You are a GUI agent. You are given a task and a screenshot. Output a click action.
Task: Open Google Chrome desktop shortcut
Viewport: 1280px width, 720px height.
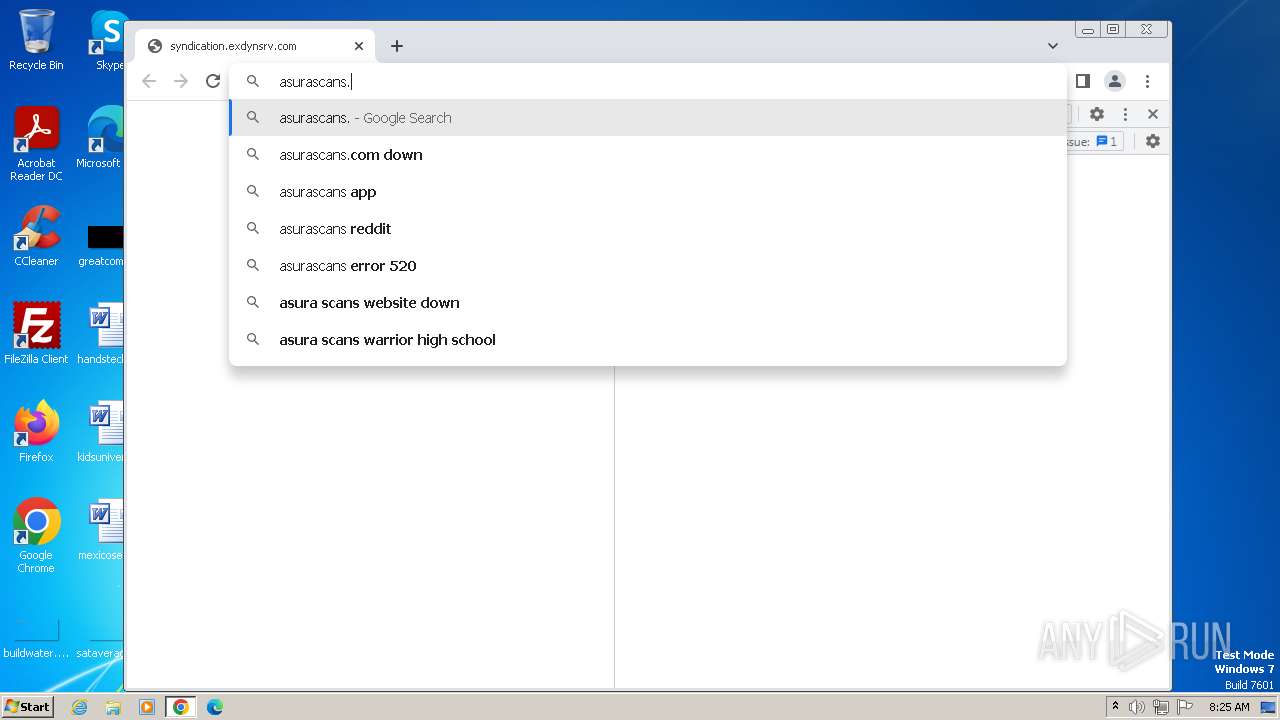pyautogui.click(x=36, y=535)
